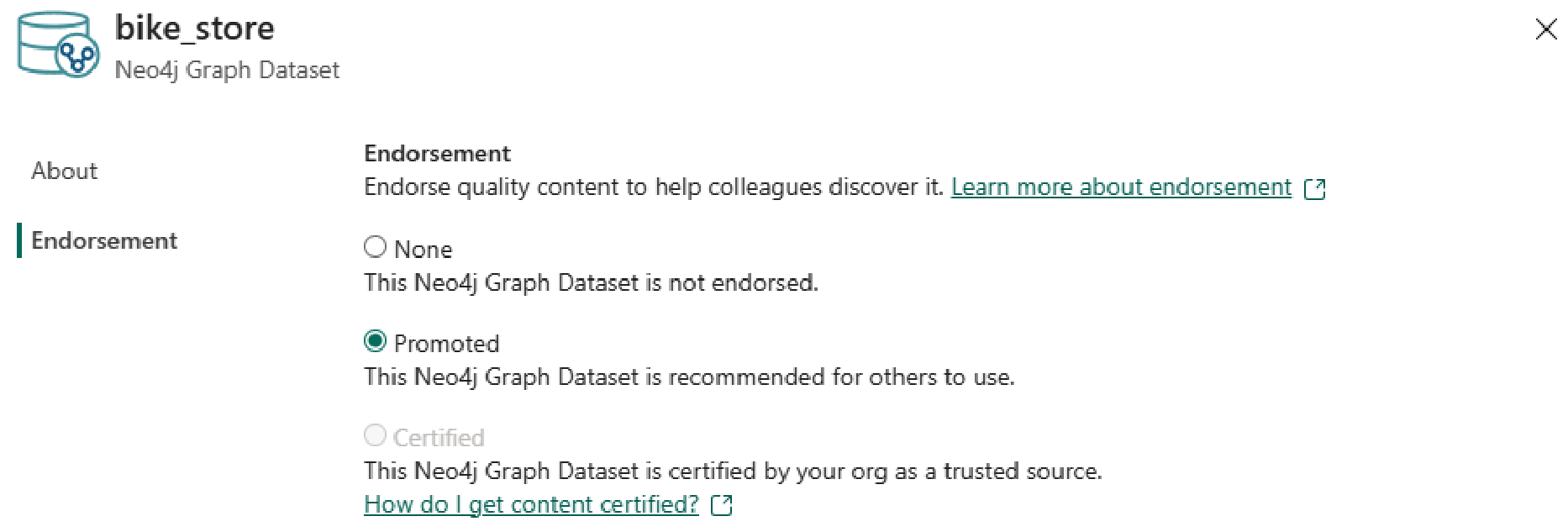Click external-link icon beside the certified help link
Screen dimensions: 1568x532
pos(722,505)
